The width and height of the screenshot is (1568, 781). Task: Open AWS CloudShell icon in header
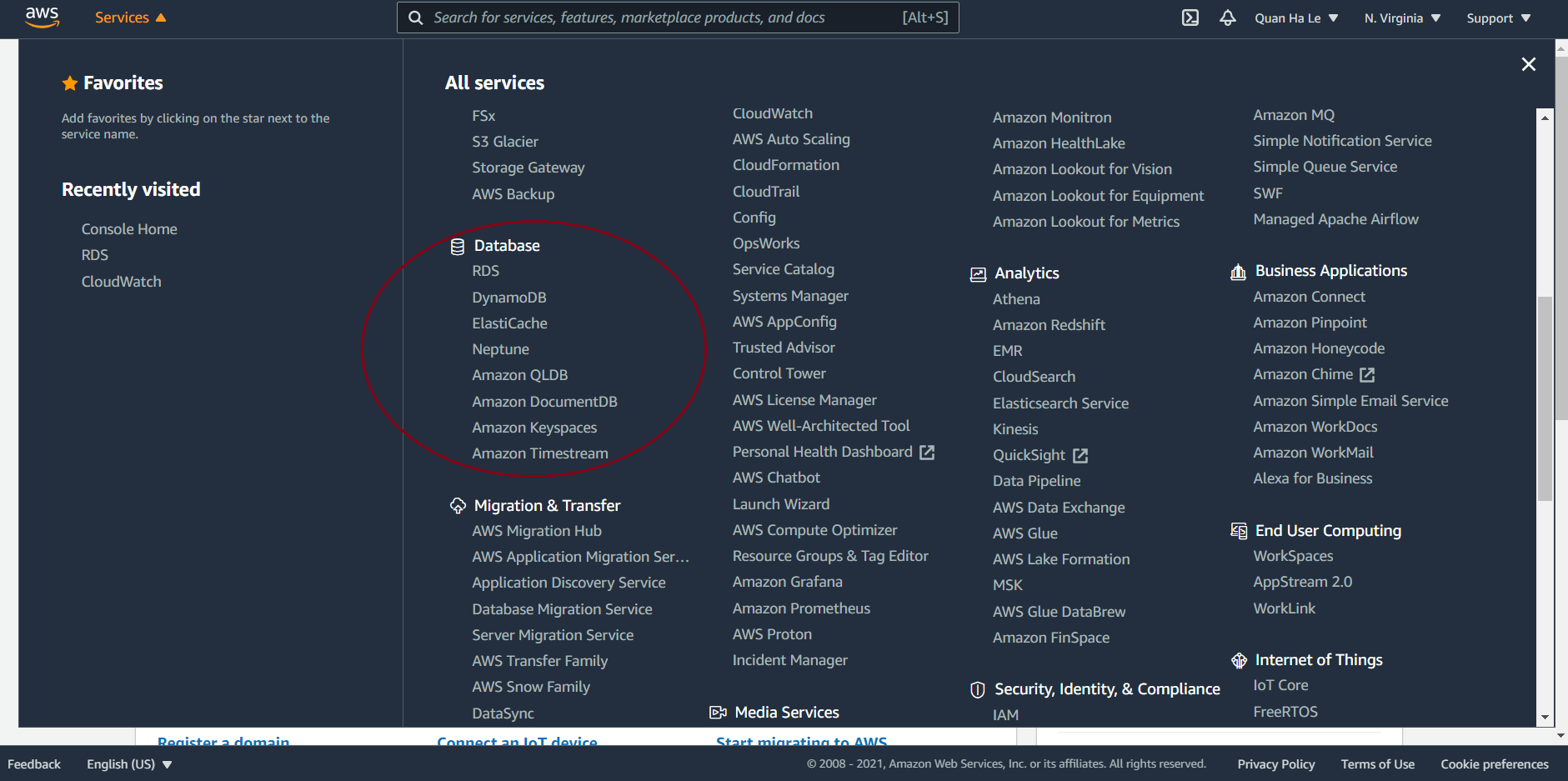tap(1190, 18)
